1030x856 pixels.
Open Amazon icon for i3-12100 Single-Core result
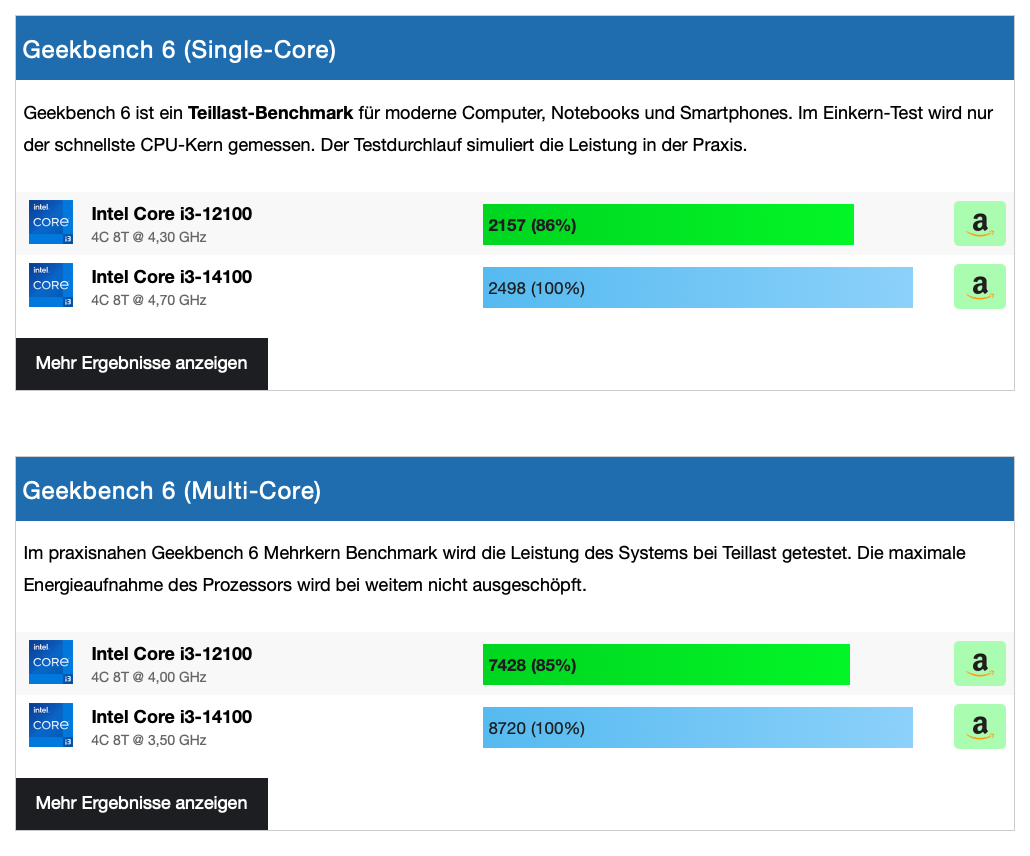979,224
